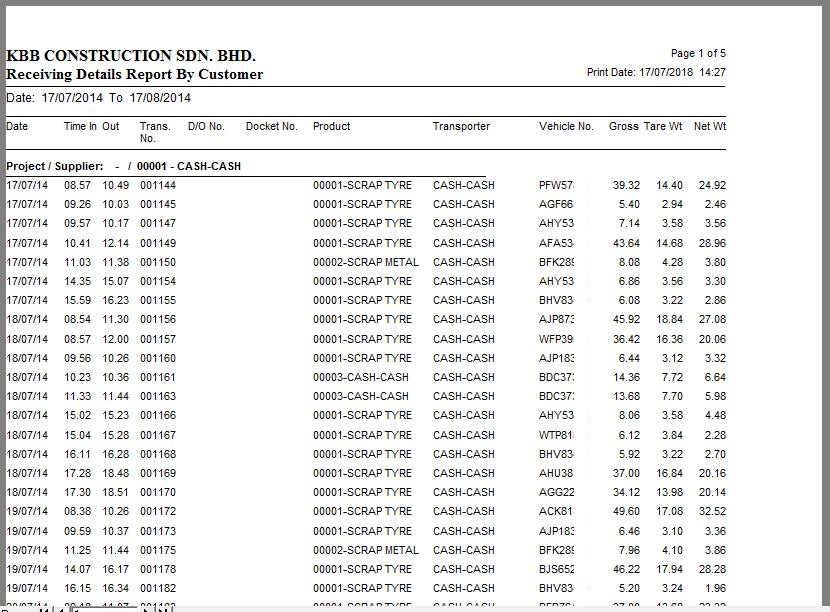
Task: Select transaction number 001168
Action: tap(158, 455)
